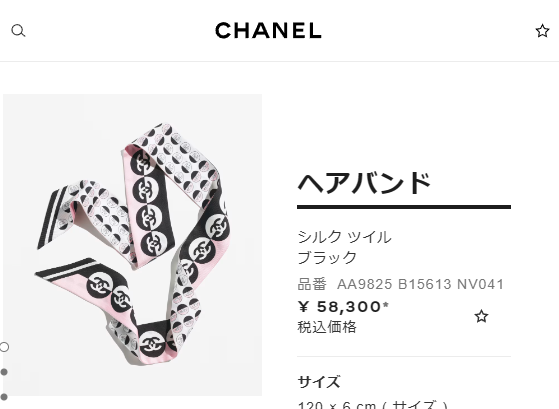The height and width of the screenshot is (409, 559).
Task: Click the ブラック color description
Action: [x=327, y=257]
